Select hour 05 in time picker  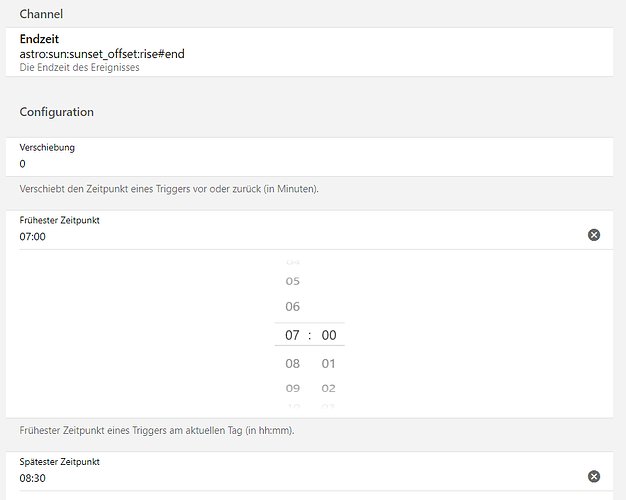293,281
